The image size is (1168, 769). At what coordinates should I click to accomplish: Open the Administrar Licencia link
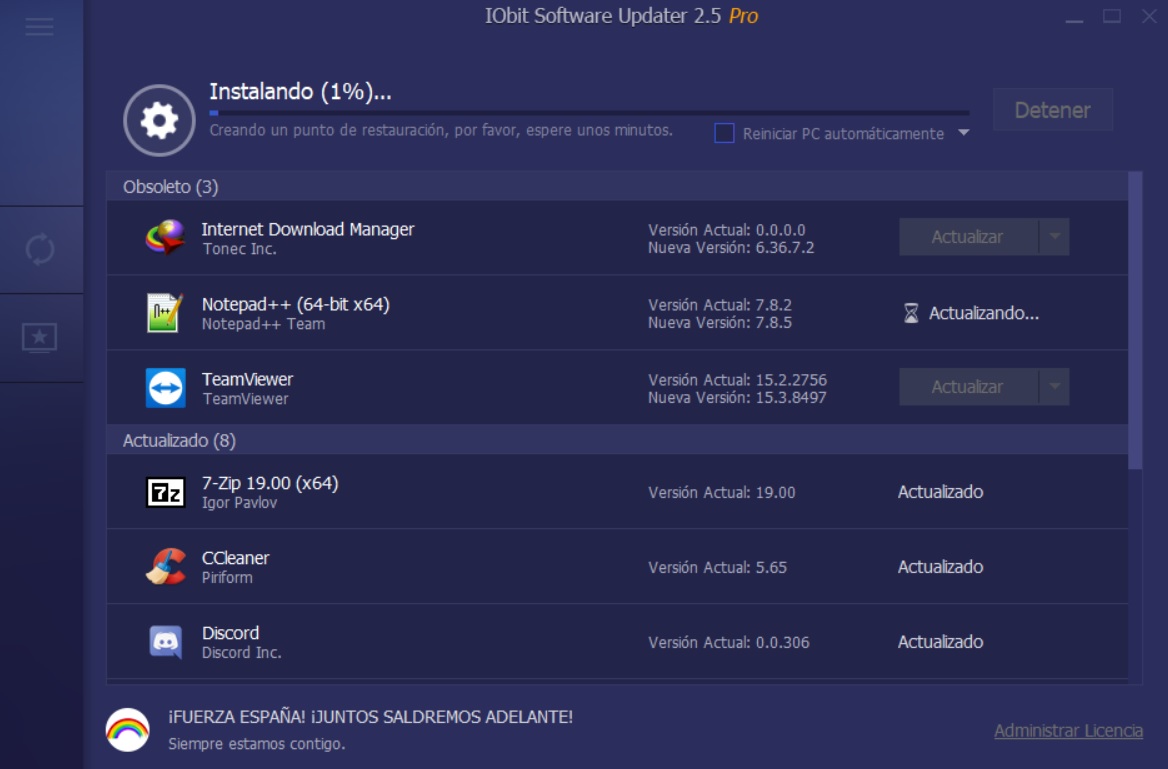[1068, 731]
